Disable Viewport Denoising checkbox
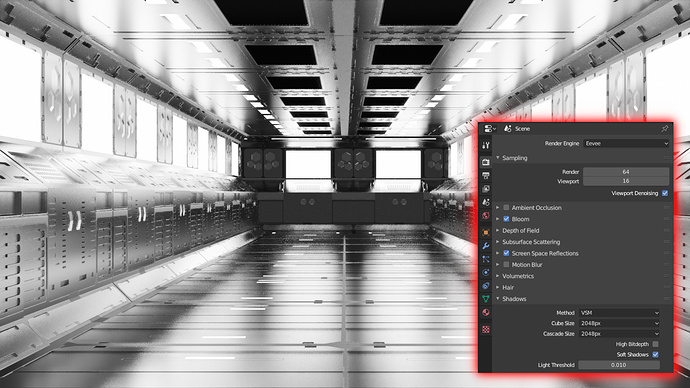690x388 pixels. coord(665,193)
